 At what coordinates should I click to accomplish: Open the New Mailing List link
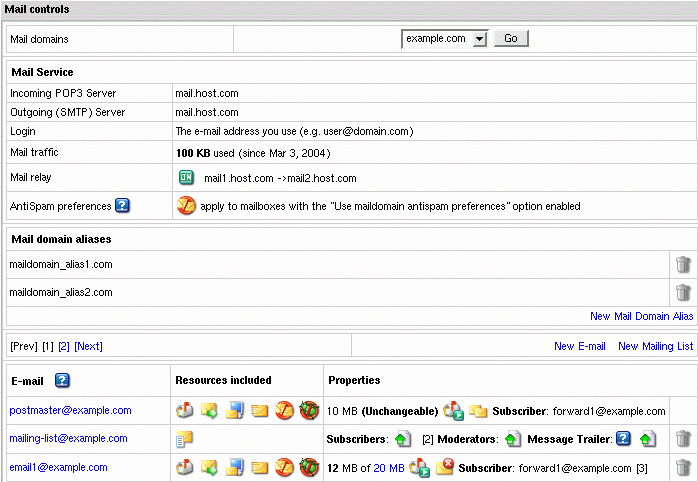pos(655,346)
